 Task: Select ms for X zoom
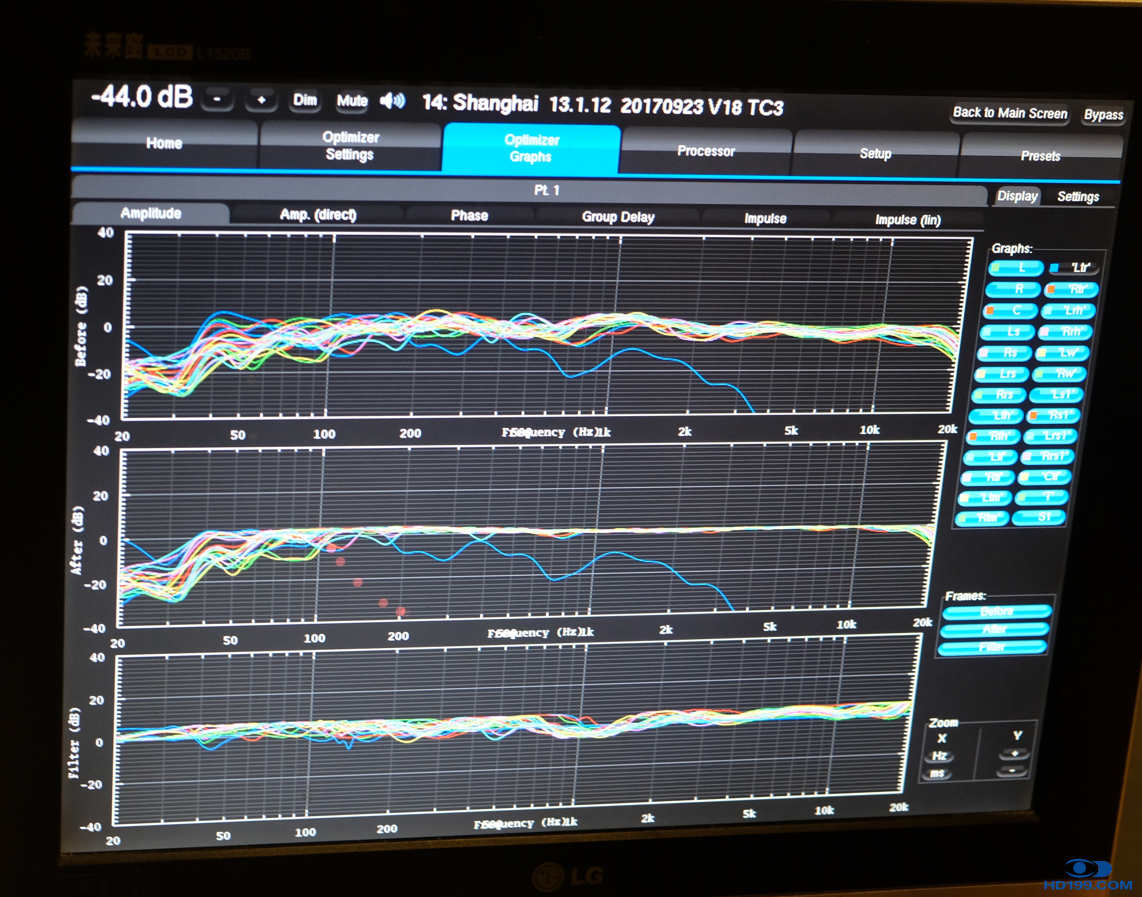(x=940, y=774)
